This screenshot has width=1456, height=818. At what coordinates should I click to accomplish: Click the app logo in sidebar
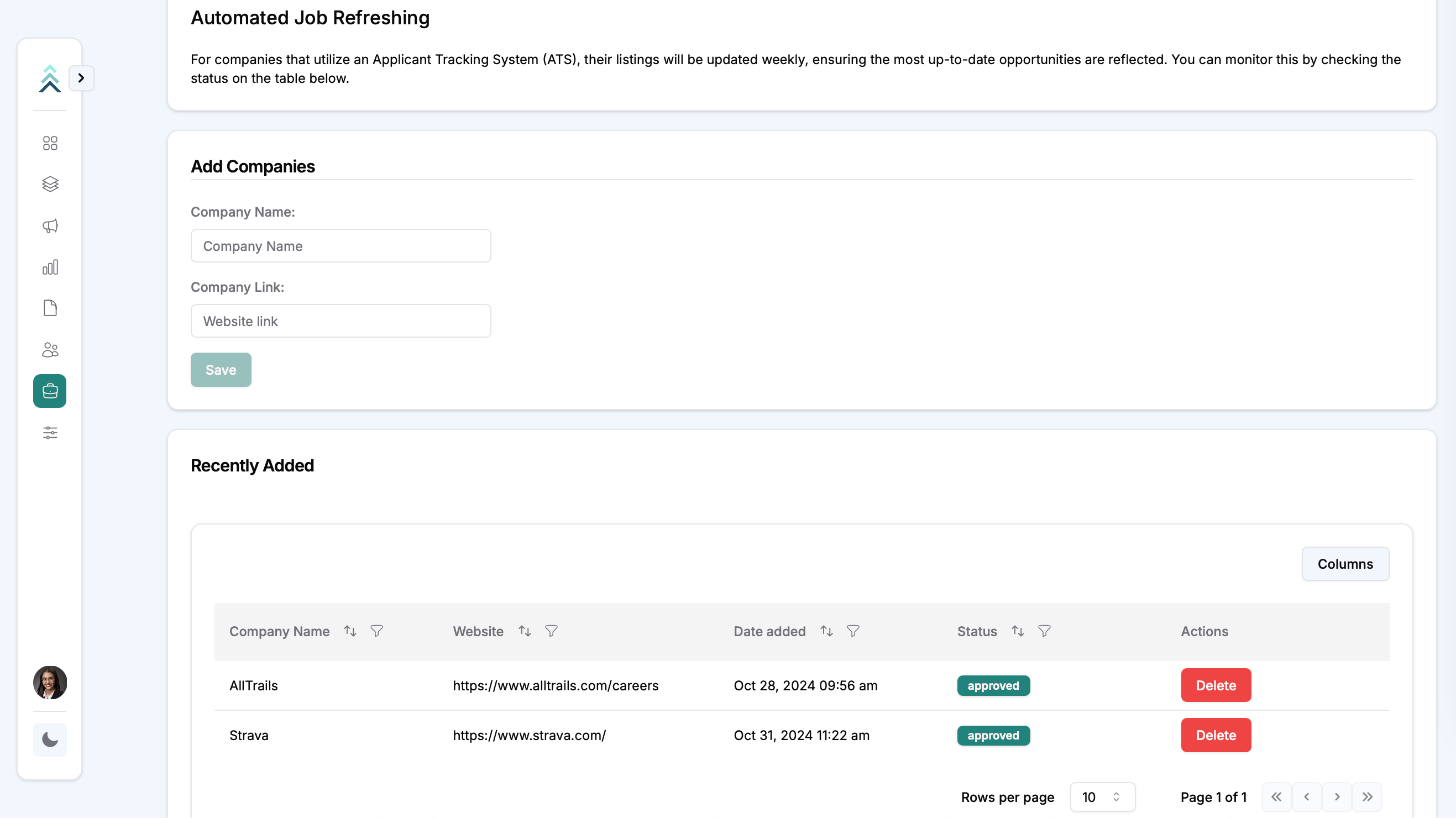pos(50,78)
